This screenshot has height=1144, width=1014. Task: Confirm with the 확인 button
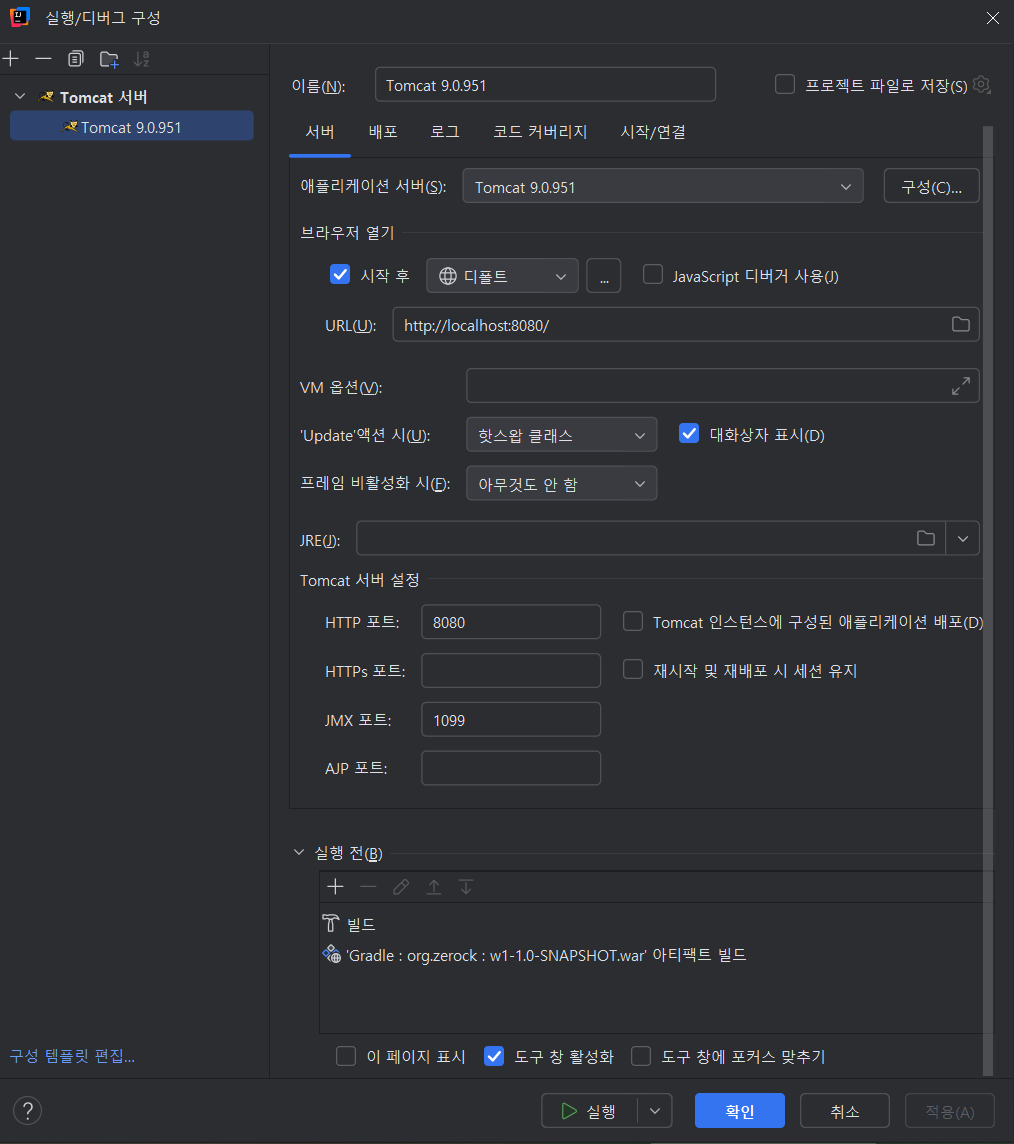tap(740, 1111)
